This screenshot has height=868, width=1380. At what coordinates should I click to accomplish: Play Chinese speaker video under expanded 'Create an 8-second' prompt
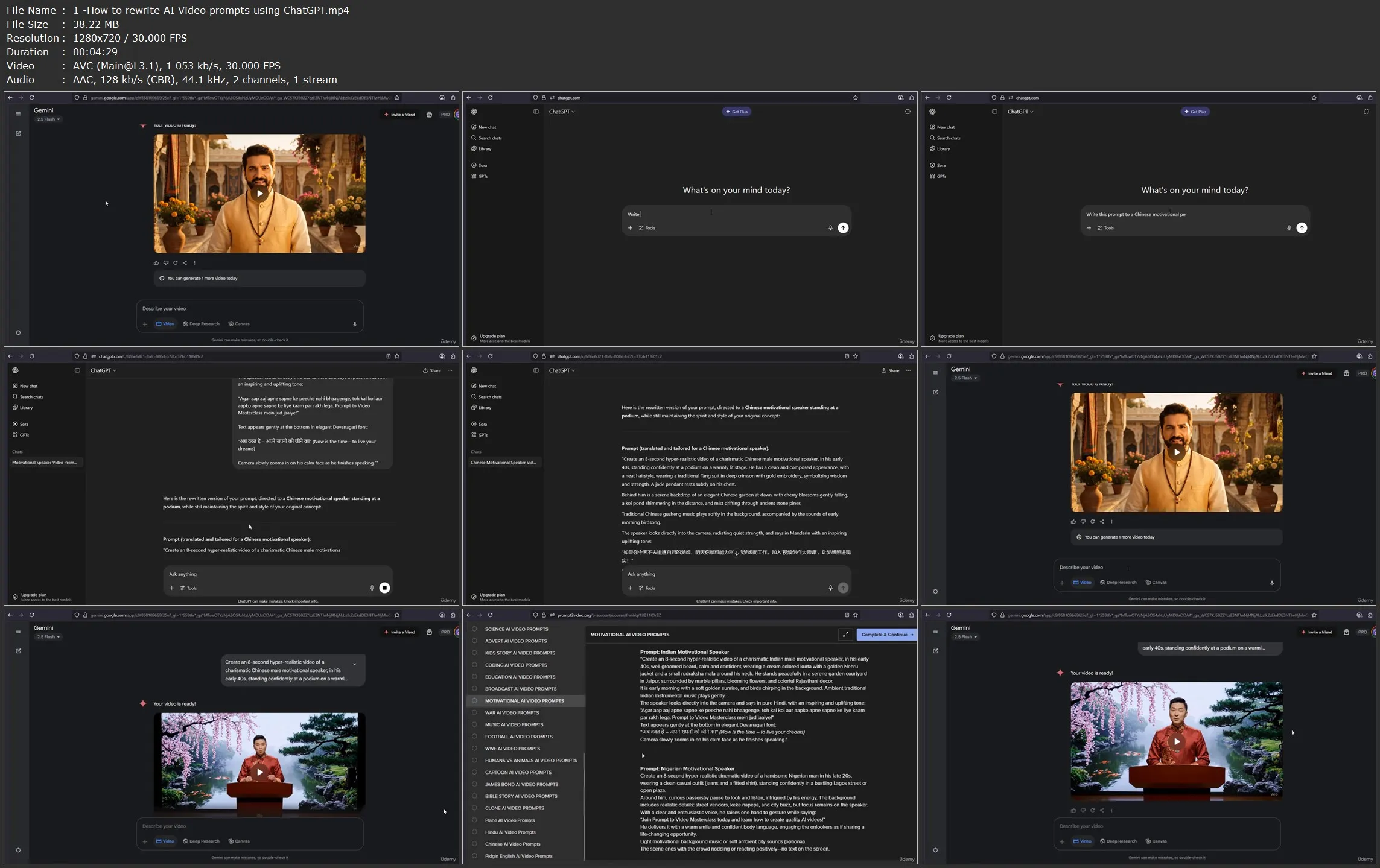[259, 771]
